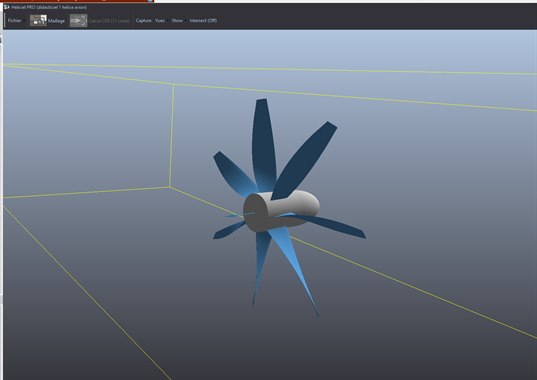Click the Maillage mesh icon
The height and width of the screenshot is (380, 537).
point(38,21)
